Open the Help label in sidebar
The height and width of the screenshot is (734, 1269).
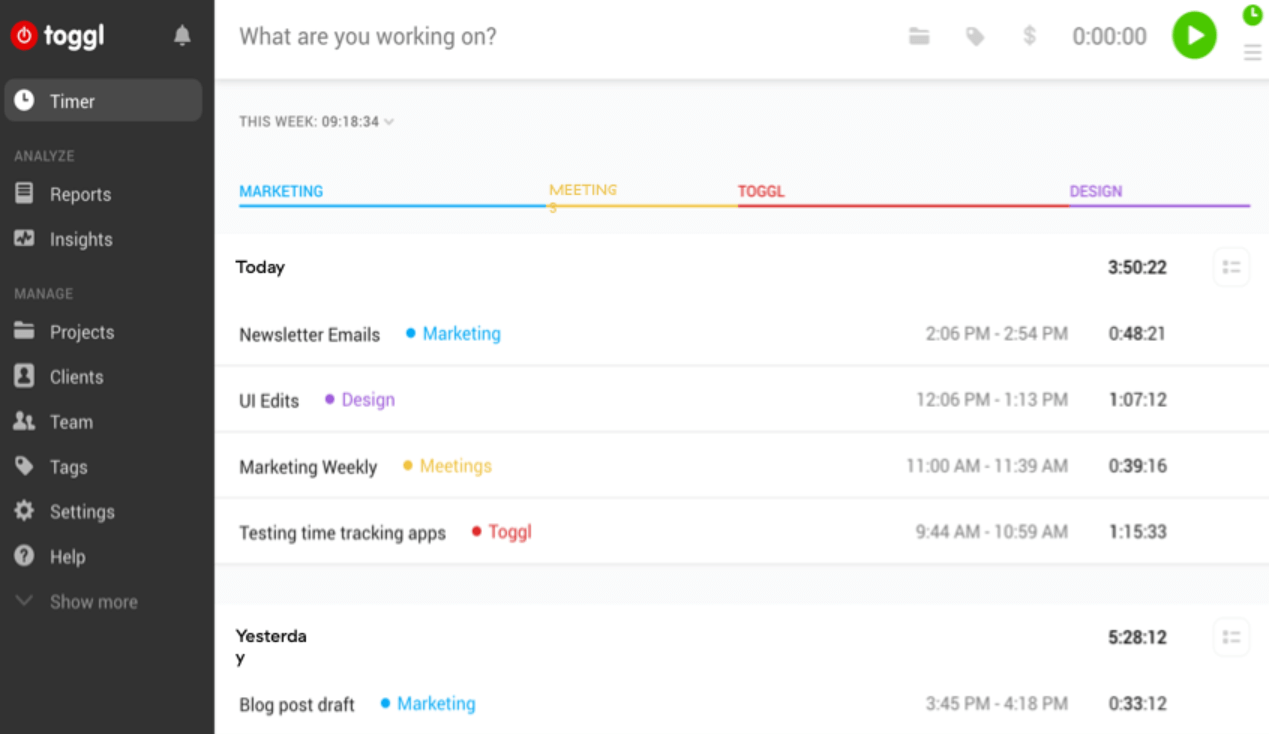(x=67, y=557)
